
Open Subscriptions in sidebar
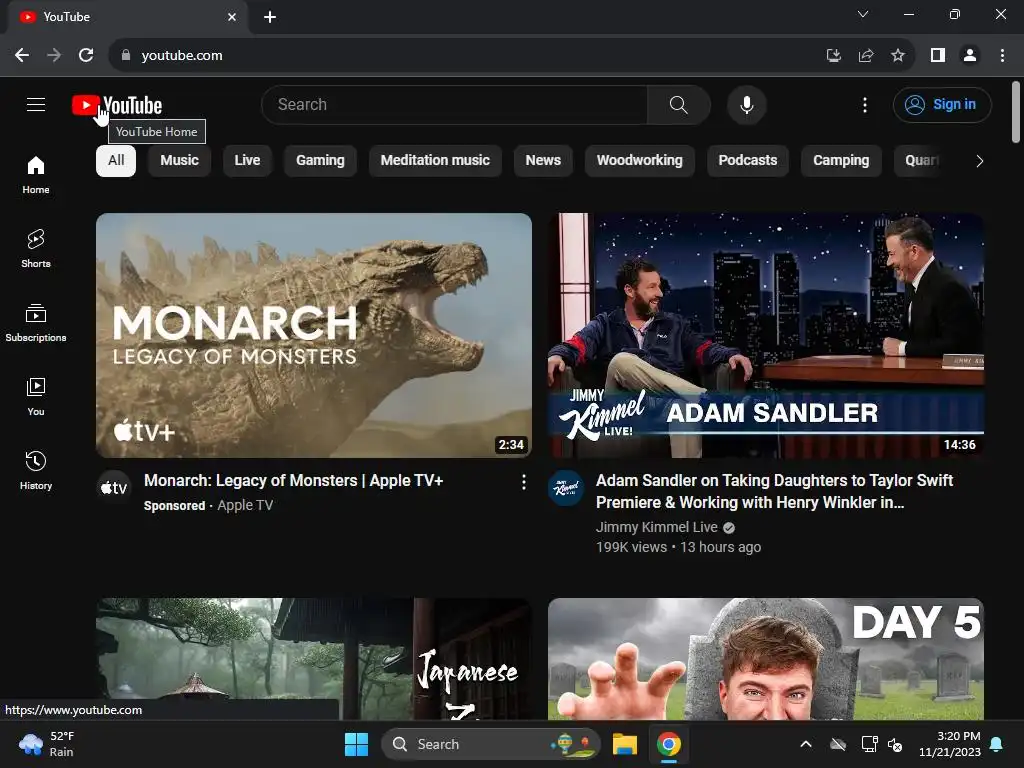tap(36, 323)
